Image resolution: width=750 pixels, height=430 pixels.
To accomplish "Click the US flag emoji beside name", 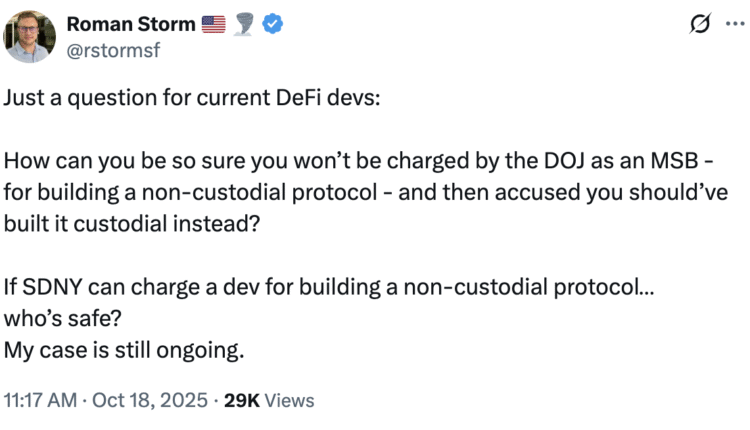I will [214, 25].
